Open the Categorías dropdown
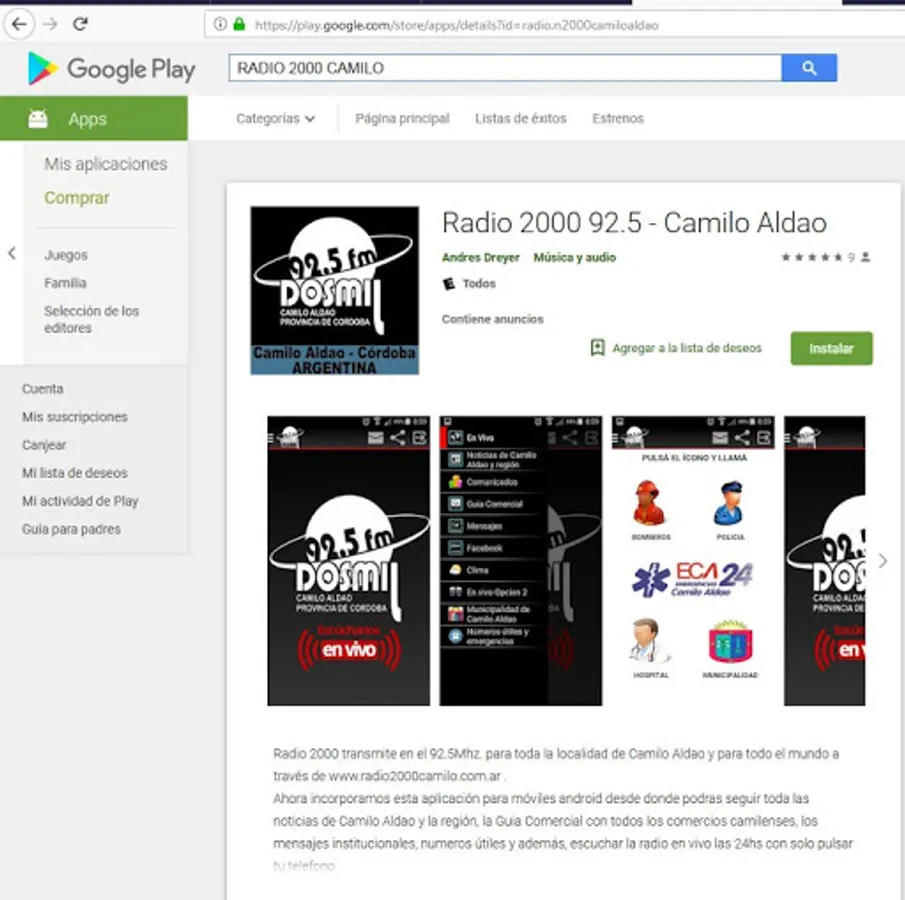Screen dimensions: 905x900 (x=275, y=119)
